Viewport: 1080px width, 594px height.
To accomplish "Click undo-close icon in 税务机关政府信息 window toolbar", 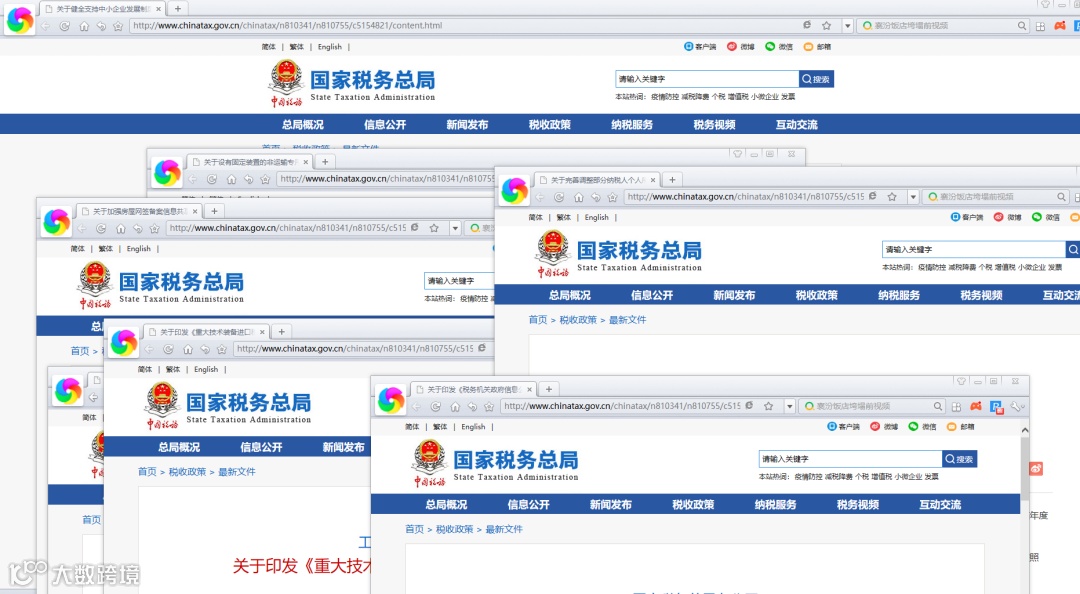I will 472,407.
